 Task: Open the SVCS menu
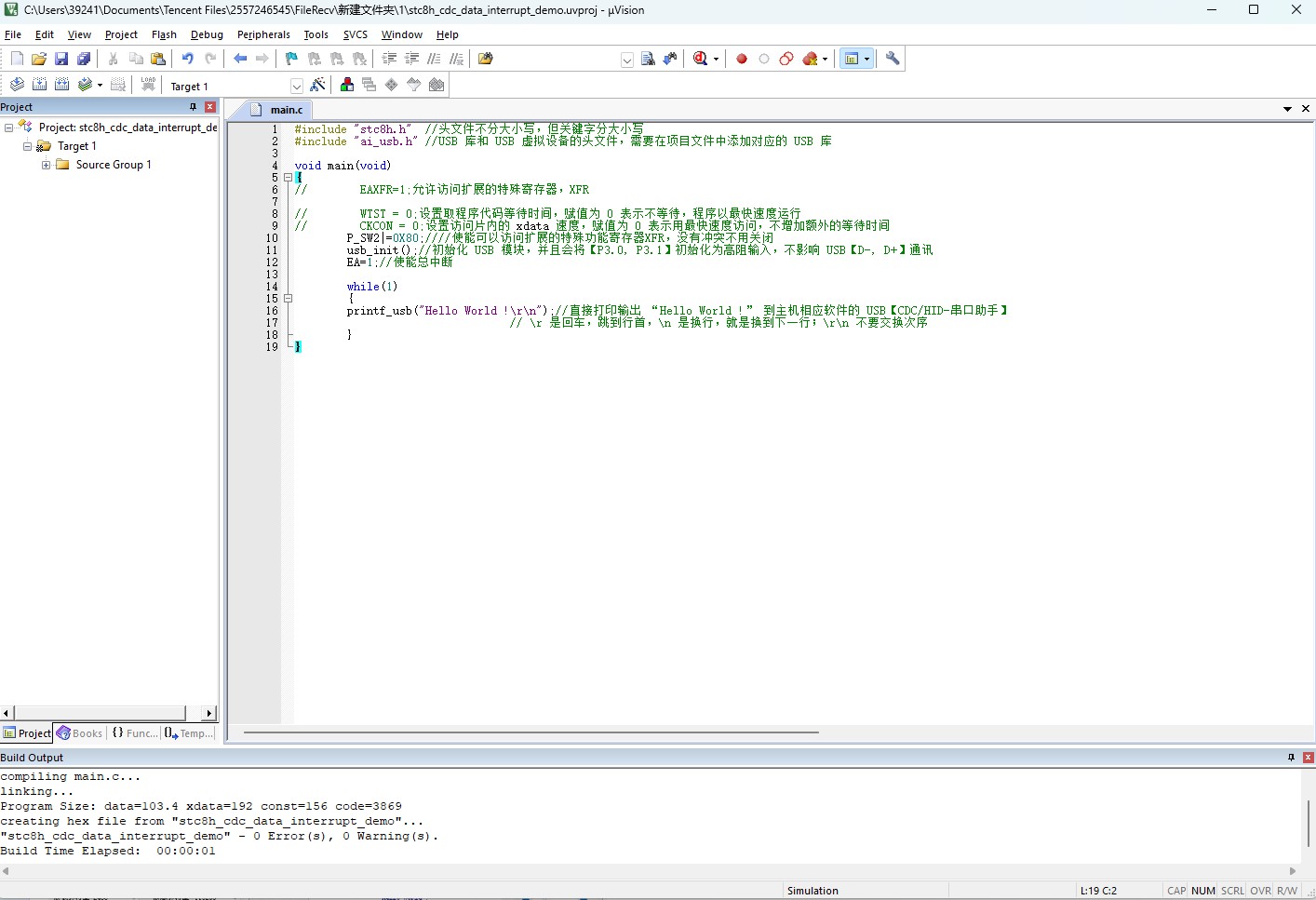click(355, 34)
